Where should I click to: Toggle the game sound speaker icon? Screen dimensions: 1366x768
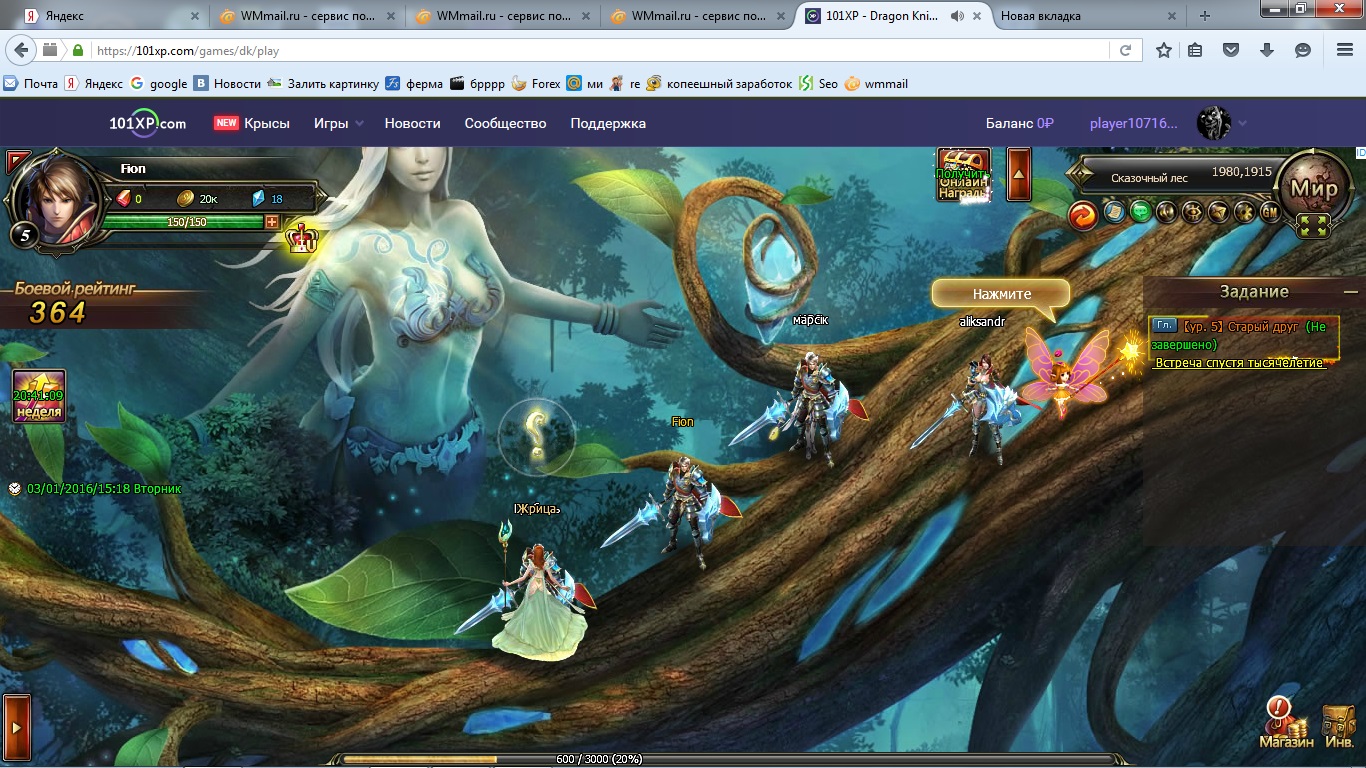(1166, 212)
